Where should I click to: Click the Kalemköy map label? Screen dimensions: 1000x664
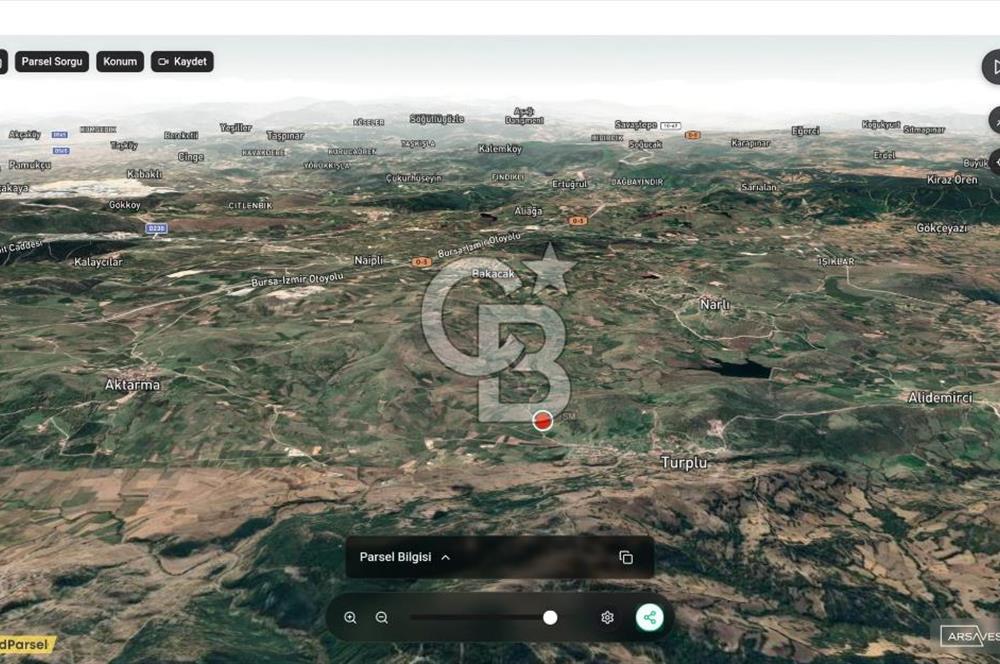500,149
